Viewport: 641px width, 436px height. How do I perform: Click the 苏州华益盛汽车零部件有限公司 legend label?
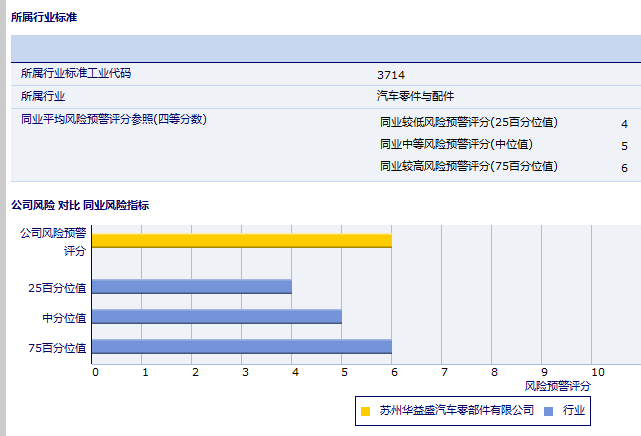pyautogui.click(x=457, y=411)
